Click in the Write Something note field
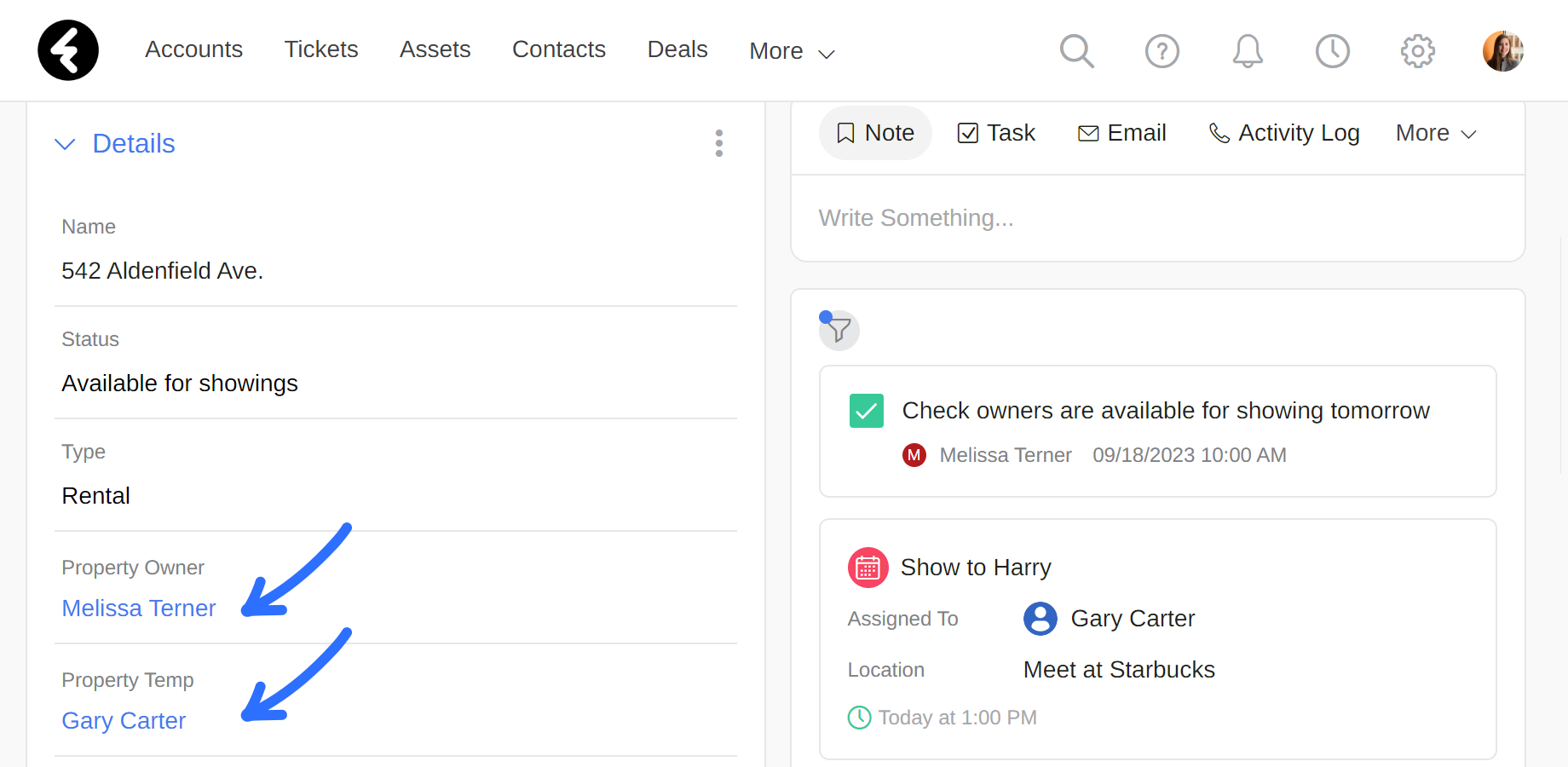The width and height of the screenshot is (1568, 767). [x=1157, y=218]
